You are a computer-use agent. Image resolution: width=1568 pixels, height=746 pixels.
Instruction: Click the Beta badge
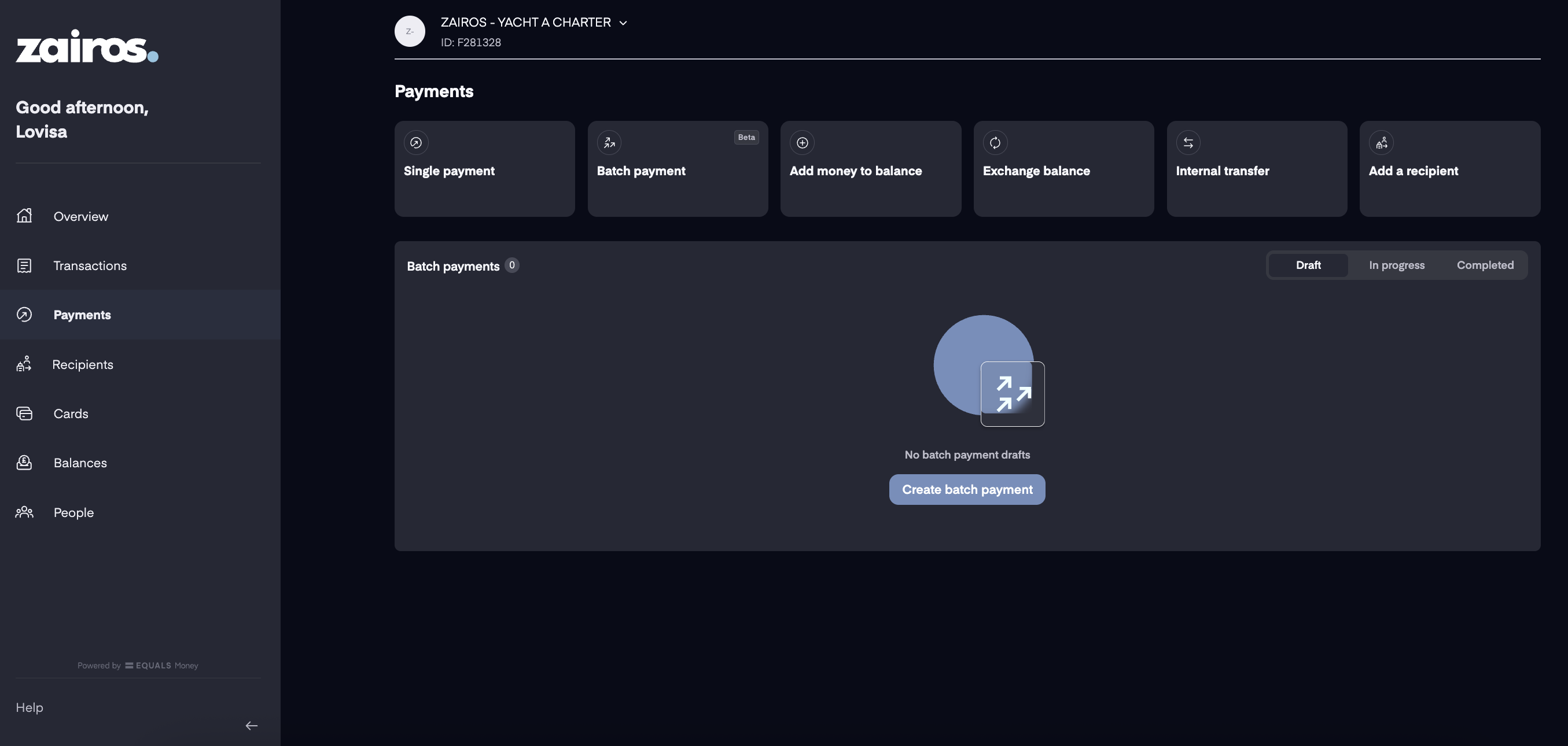point(746,138)
